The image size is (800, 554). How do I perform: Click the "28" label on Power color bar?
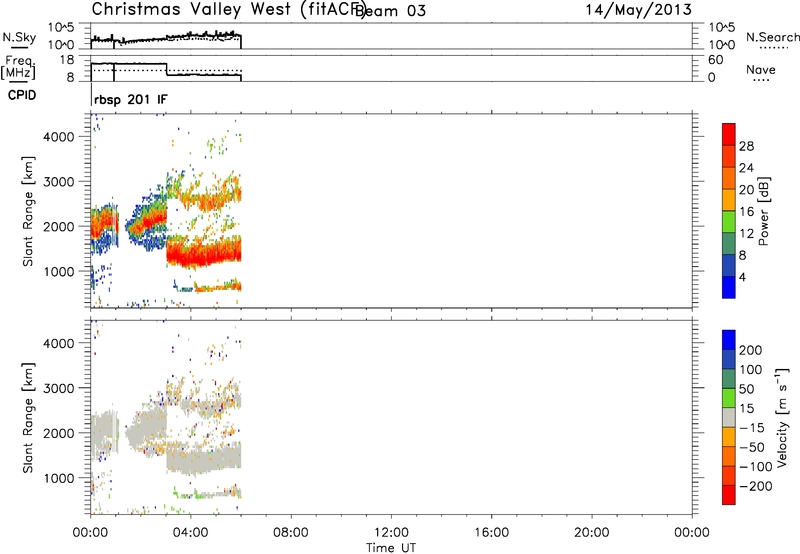coord(746,146)
